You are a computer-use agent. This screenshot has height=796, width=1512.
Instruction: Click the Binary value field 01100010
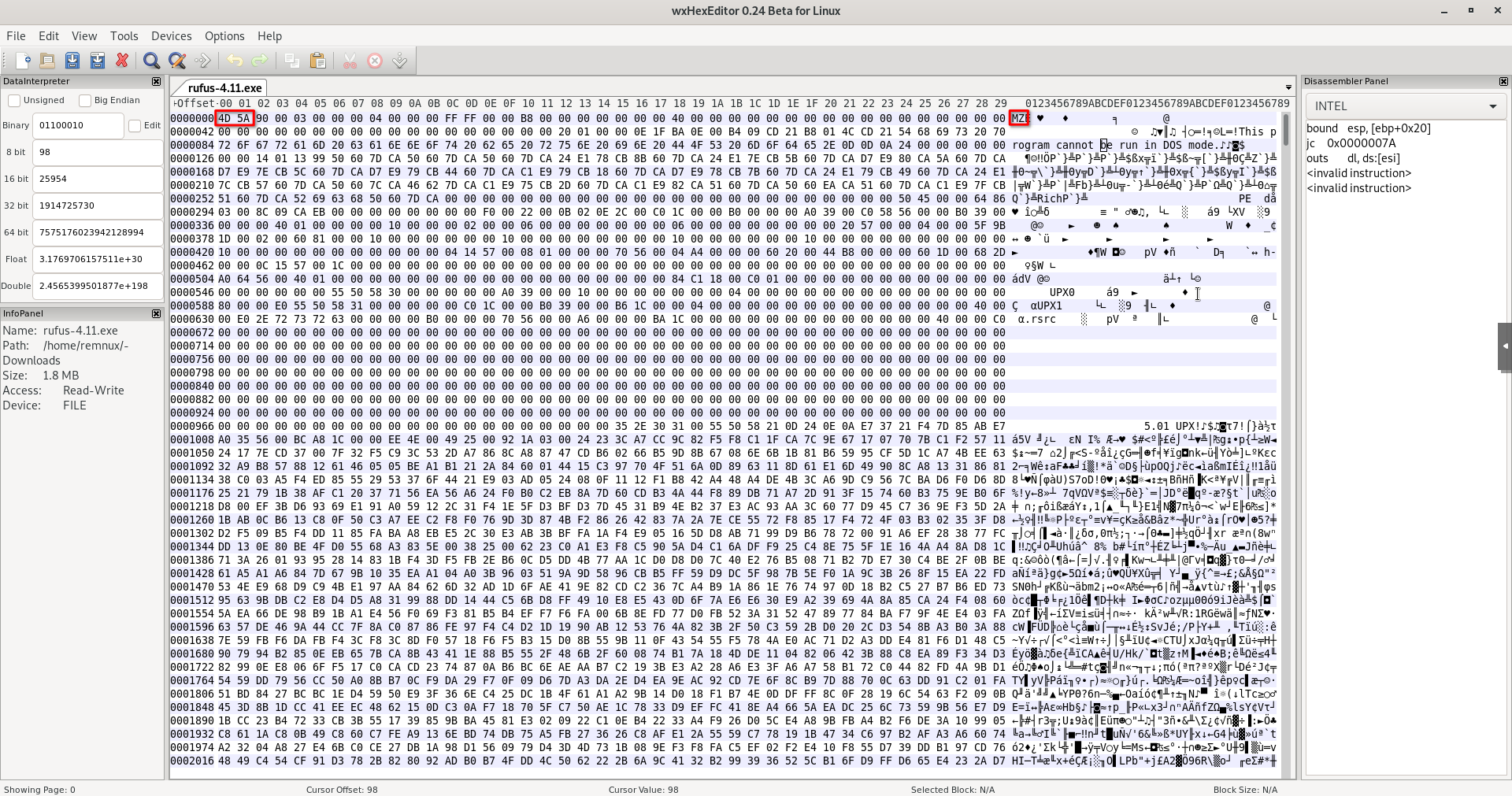click(78, 125)
